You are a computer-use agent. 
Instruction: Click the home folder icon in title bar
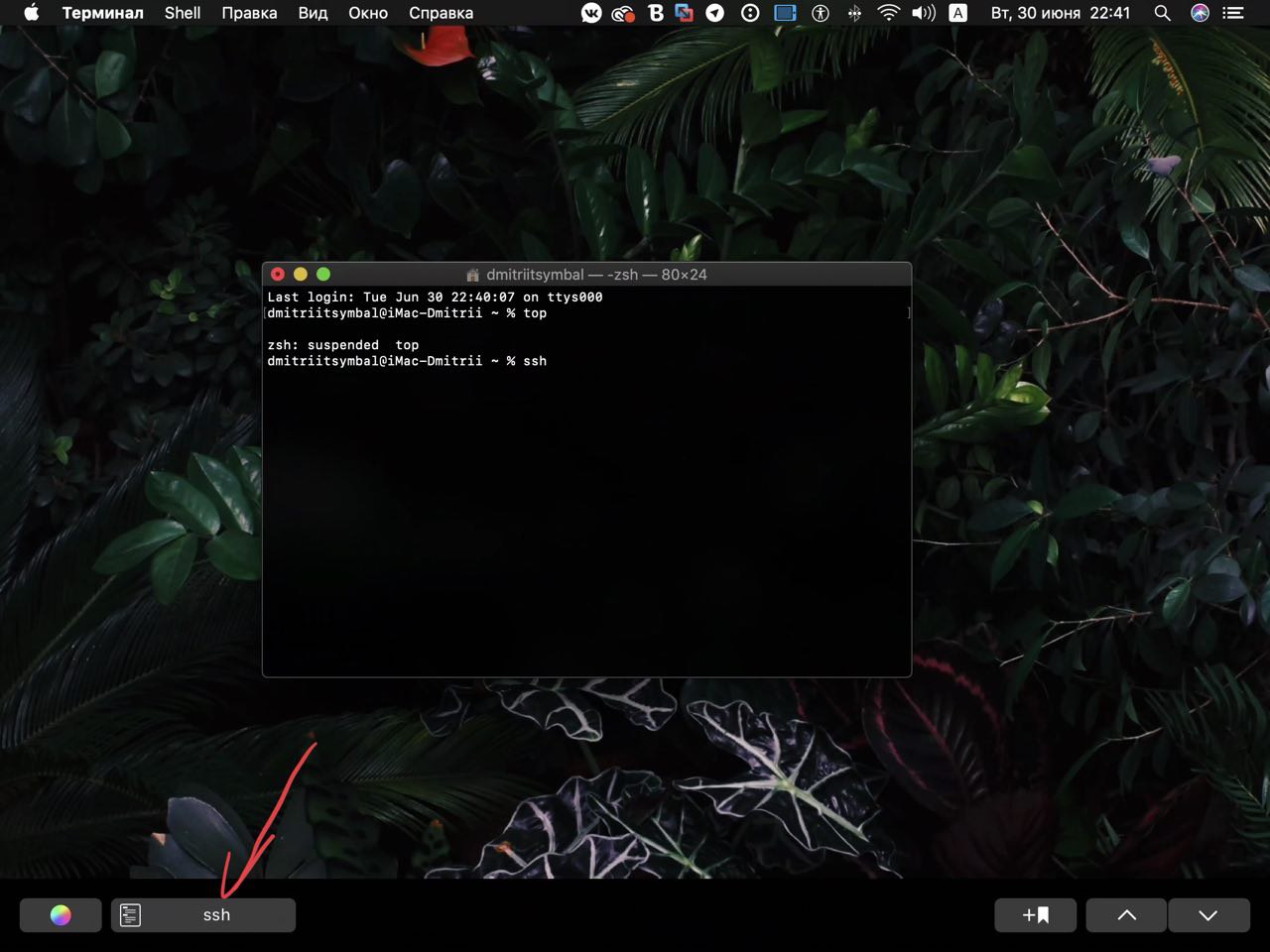point(473,275)
